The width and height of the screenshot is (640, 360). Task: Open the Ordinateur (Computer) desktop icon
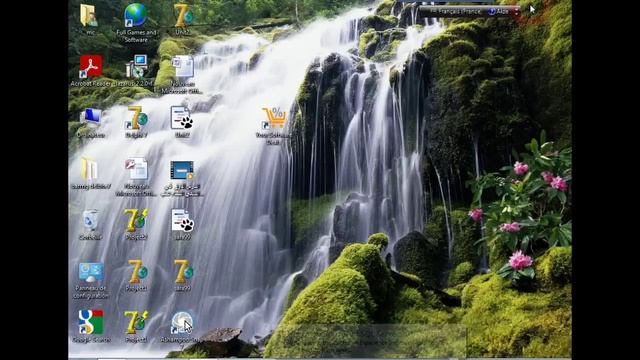tap(91, 118)
